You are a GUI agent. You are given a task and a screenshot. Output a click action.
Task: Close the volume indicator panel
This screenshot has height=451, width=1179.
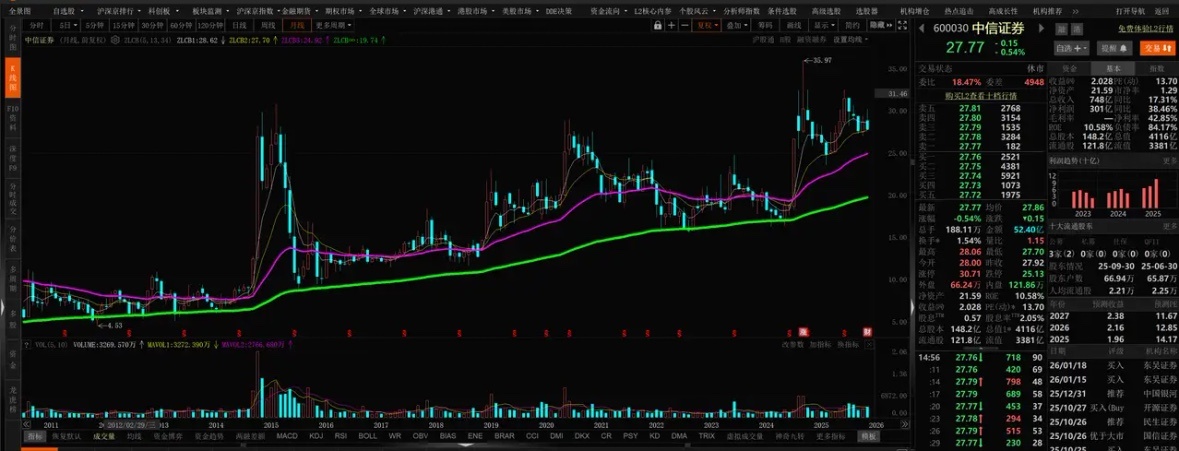pos(870,344)
